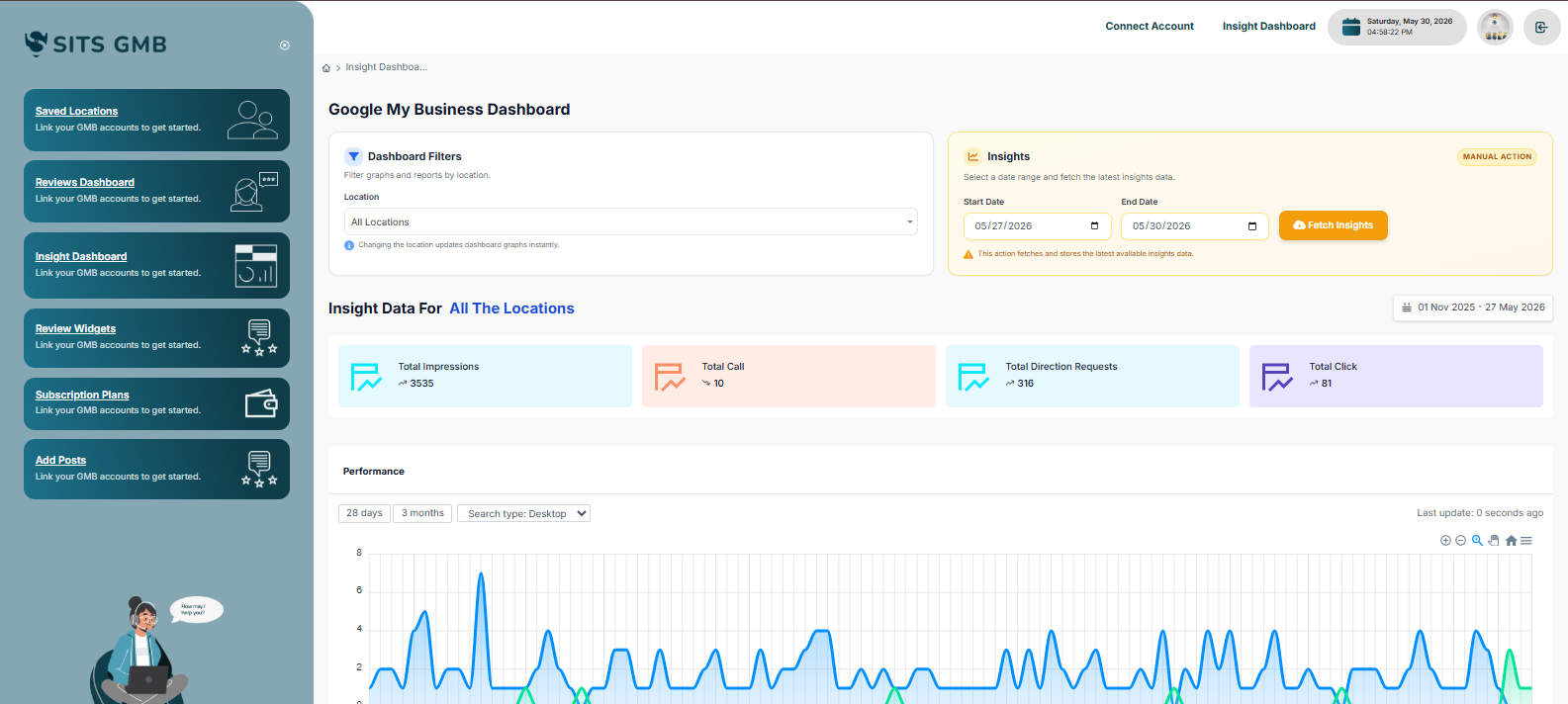Click the Last update status text

[x=1480, y=513]
